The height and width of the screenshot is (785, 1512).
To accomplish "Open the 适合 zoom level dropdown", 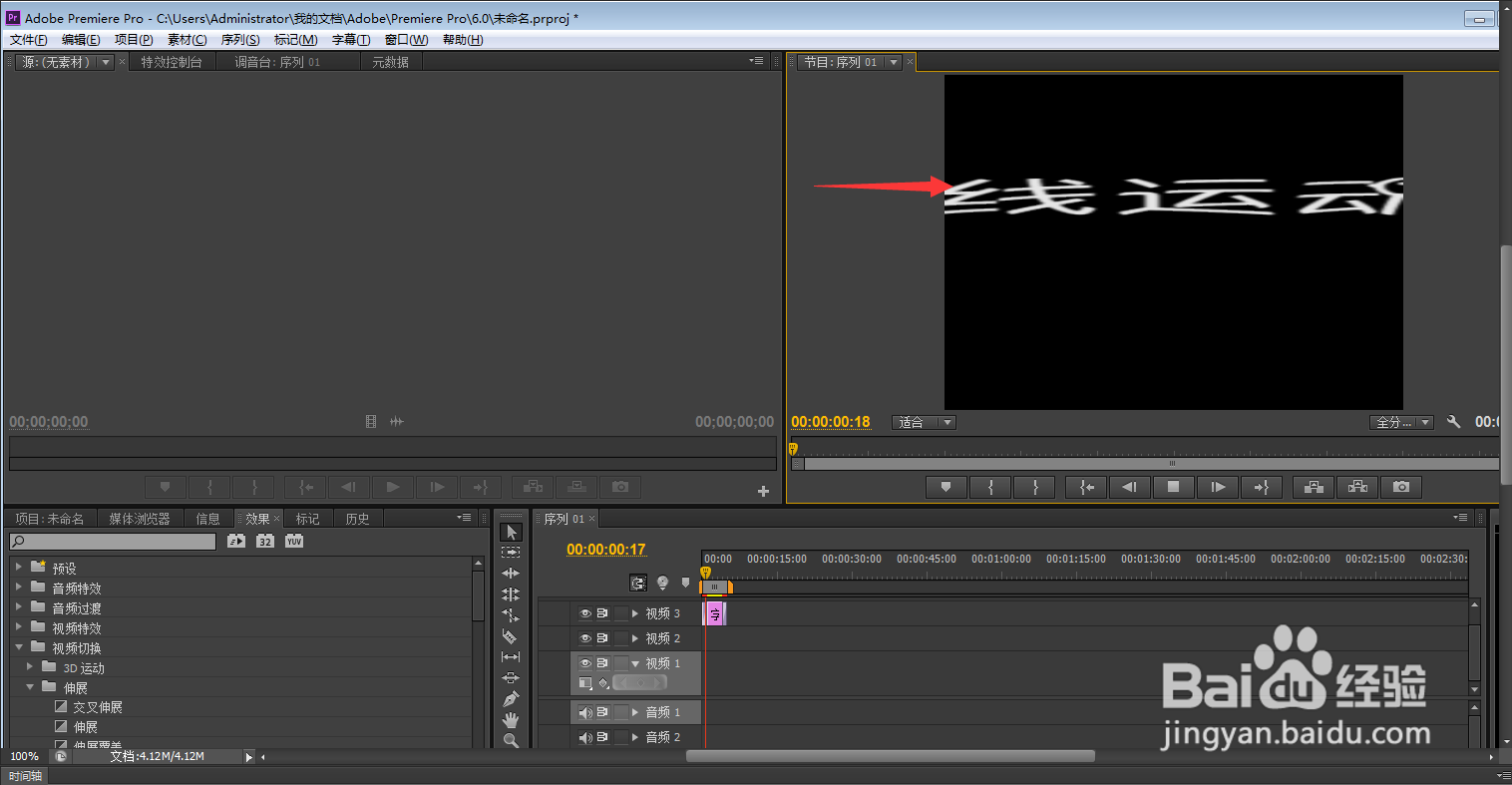I will pos(924,422).
